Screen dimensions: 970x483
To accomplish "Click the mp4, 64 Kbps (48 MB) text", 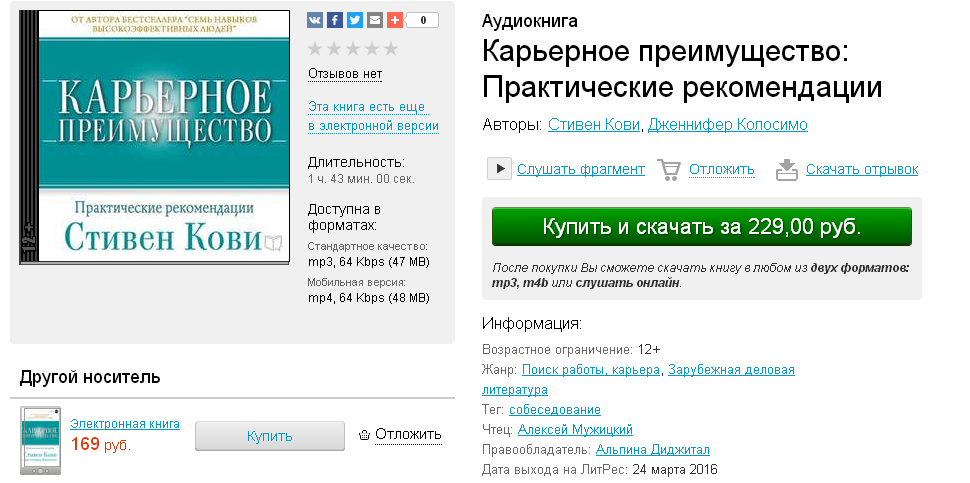I will coord(369,298).
